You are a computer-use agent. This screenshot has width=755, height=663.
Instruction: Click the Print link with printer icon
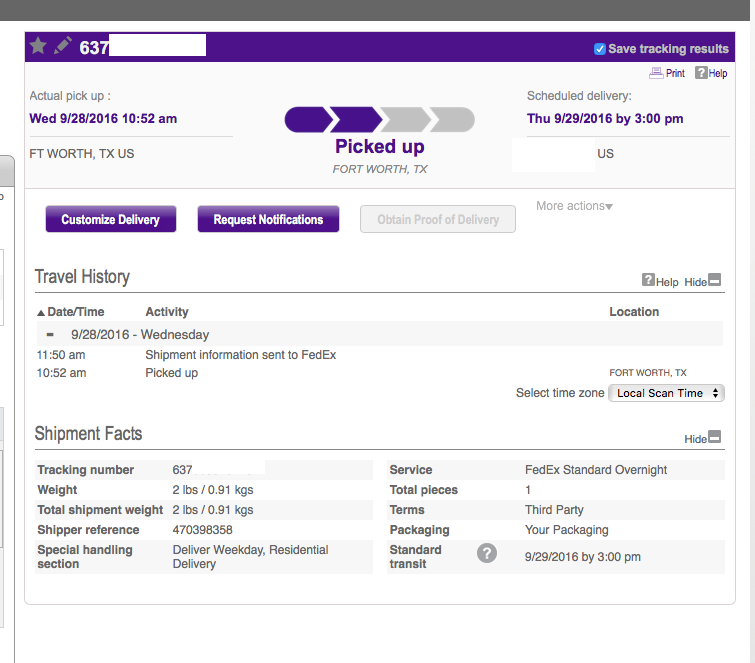(667, 73)
